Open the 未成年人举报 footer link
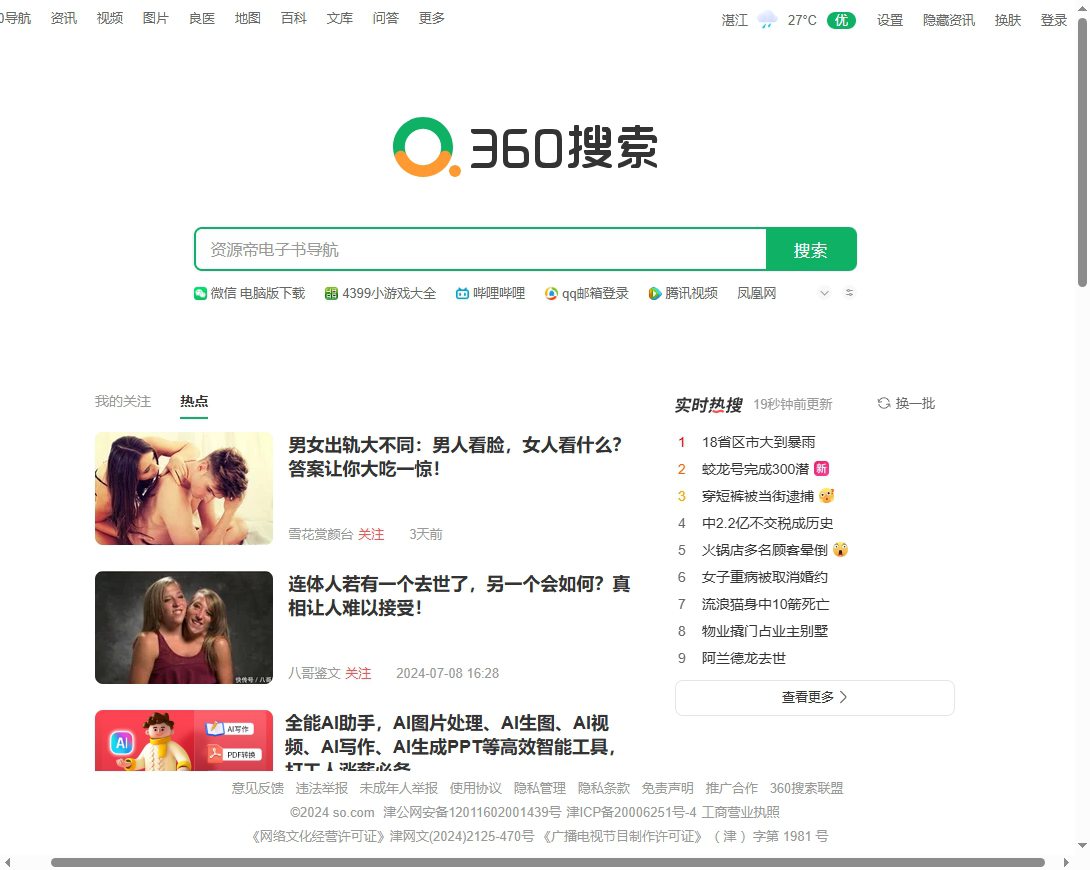Image resolution: width=1090 pixels, height=870 pixels. point(399,788)
